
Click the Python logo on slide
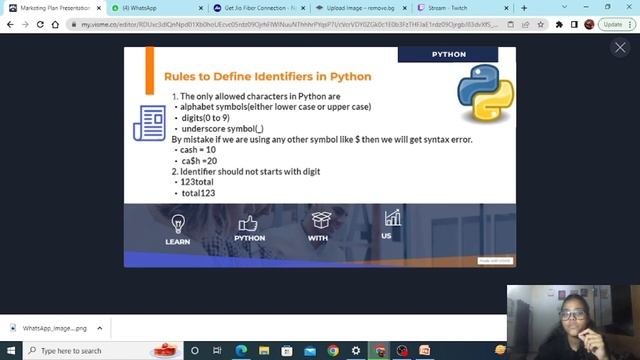click(x=486, y=93)
